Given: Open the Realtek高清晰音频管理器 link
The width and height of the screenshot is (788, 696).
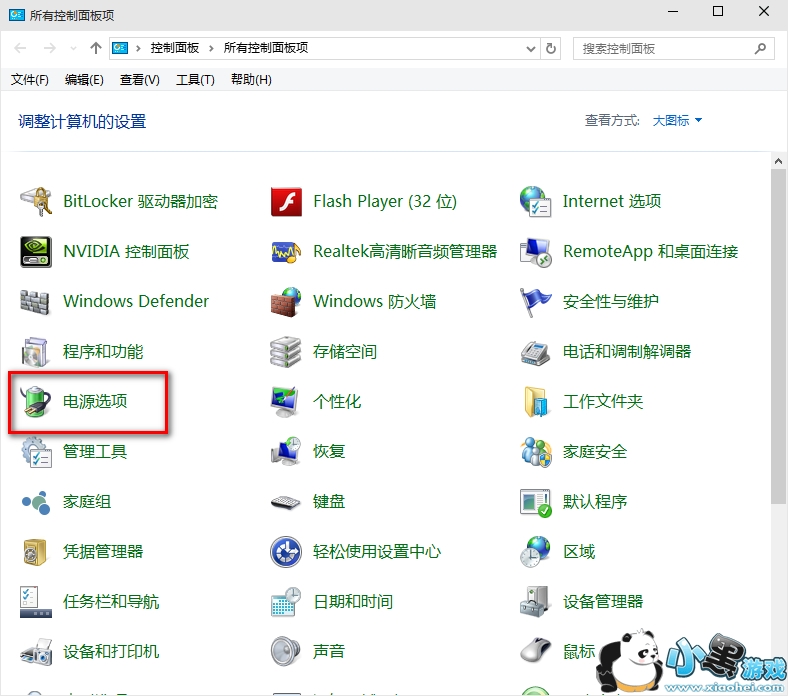Looking at the screenshot, I should tap(405, 251).
